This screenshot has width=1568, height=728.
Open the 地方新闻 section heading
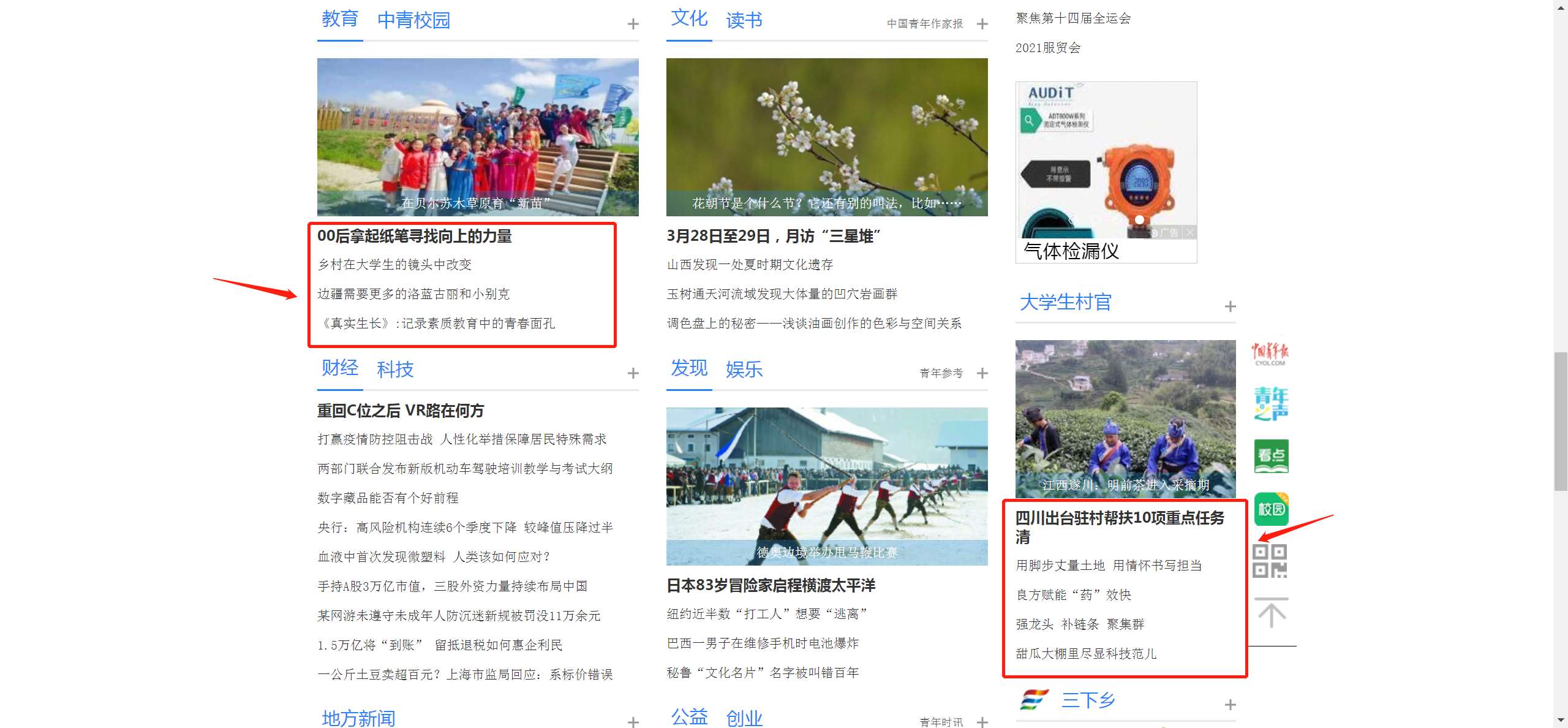pos(359,718)
